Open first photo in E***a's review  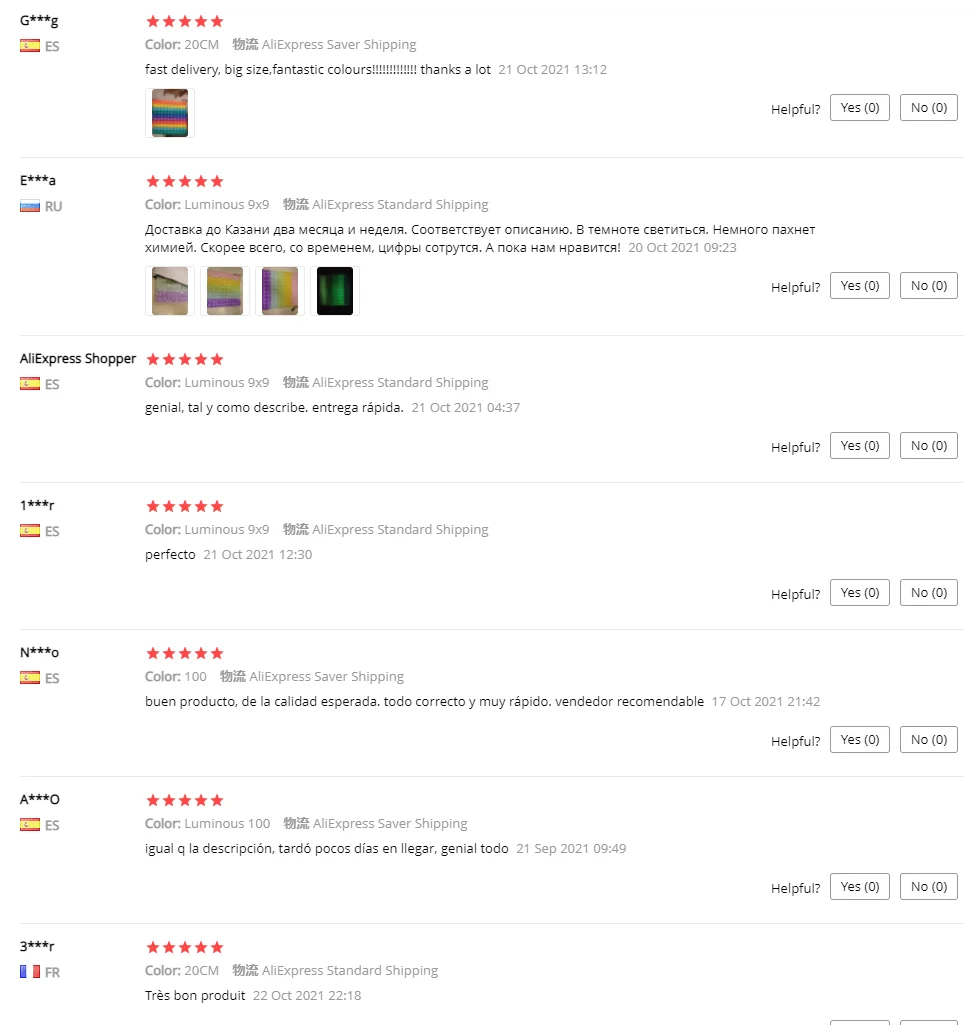(170, 291)
